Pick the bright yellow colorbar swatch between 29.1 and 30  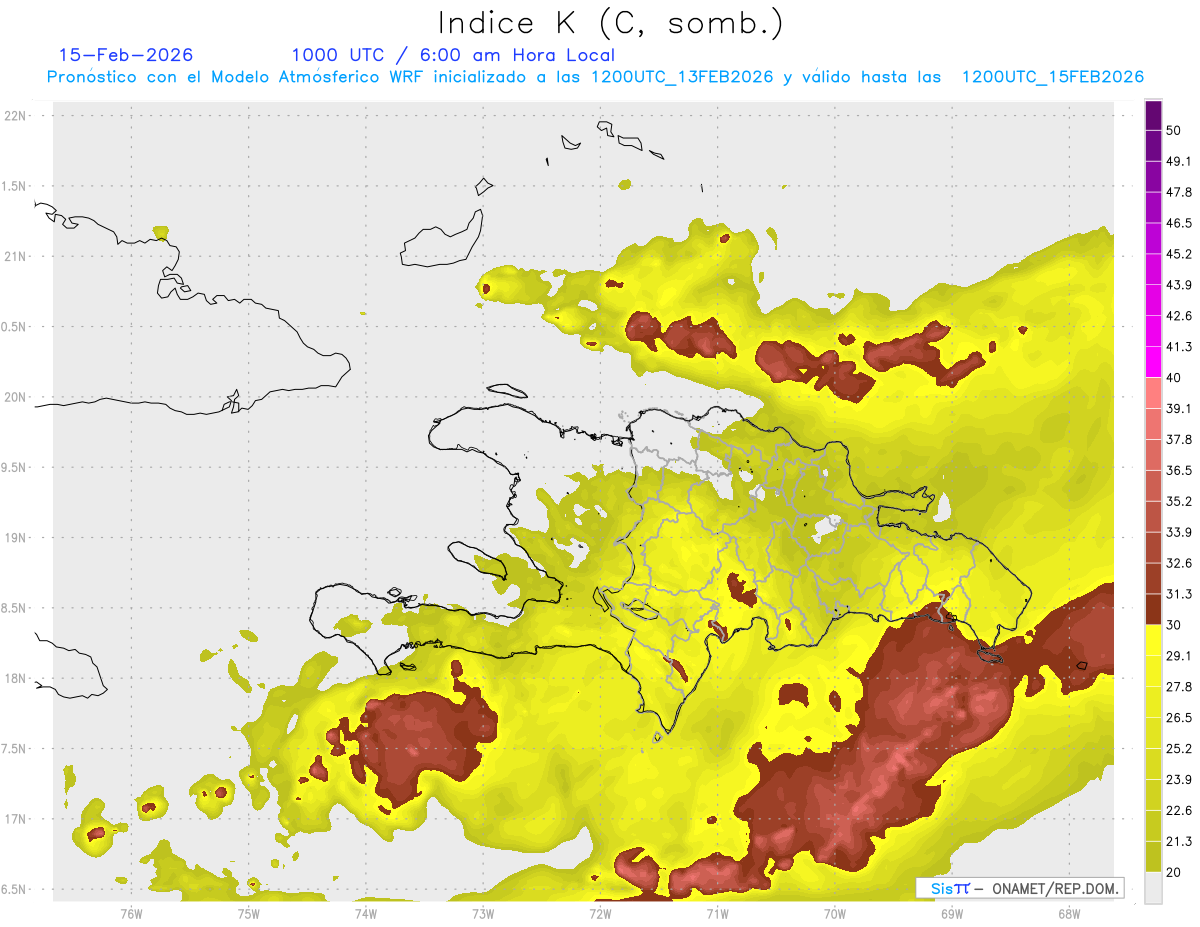point(1153,640)
